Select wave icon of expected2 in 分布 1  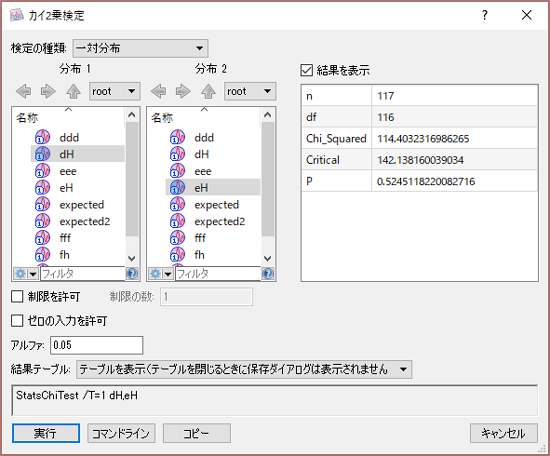pos(42,221)
